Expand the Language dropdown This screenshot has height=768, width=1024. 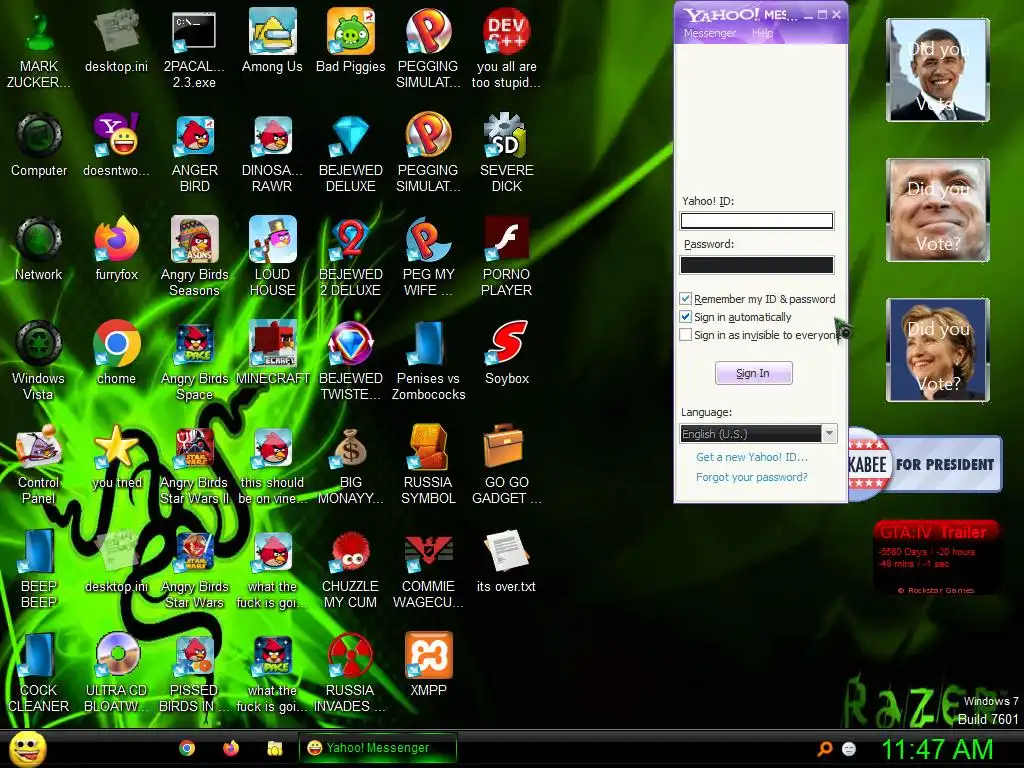[829, 434]
